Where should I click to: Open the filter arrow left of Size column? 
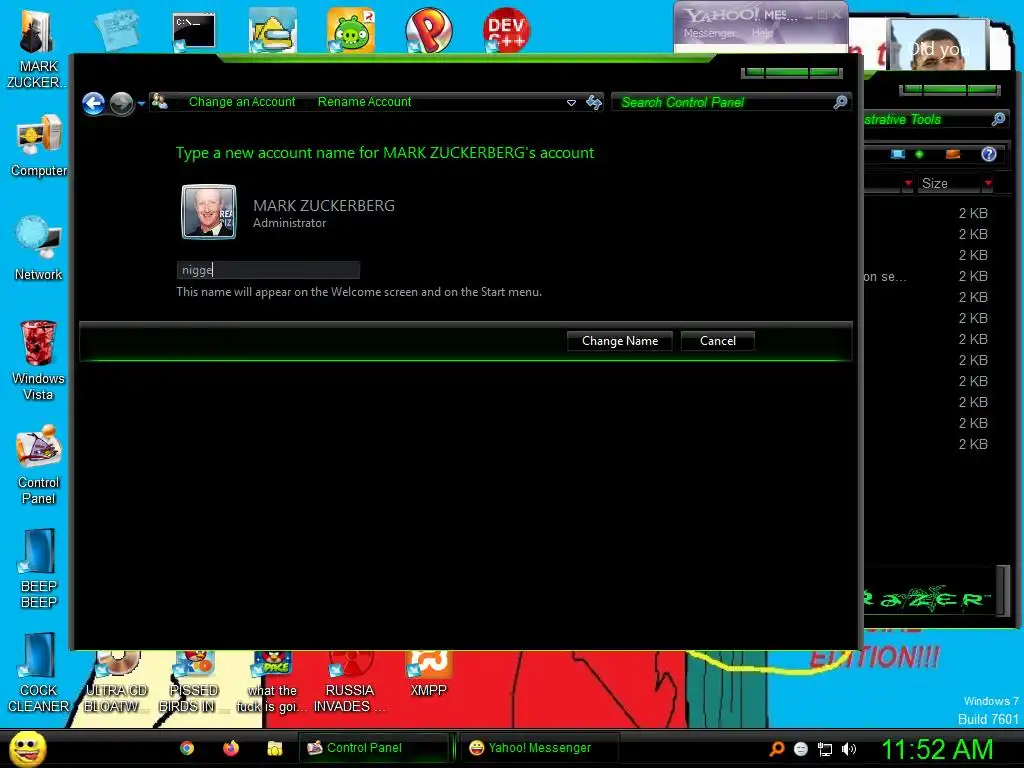pyautogui.click(x=908, y=184)
